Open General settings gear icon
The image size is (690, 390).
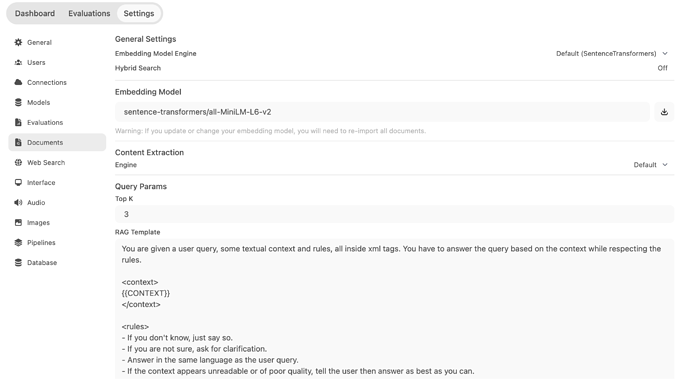point(18,42)
